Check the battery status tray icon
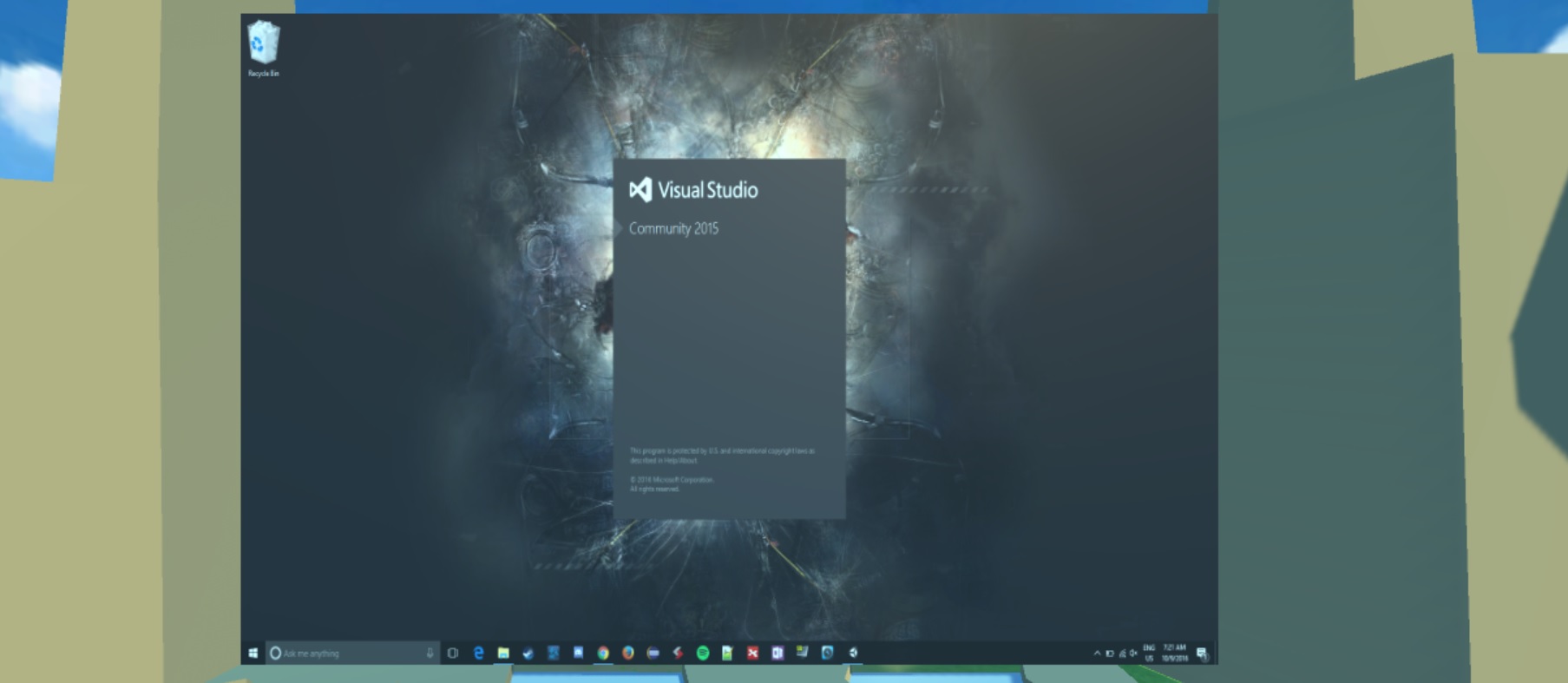The height and width of the screenshot is (683, 1568). pyautogui.click(x=1109, y=653)
